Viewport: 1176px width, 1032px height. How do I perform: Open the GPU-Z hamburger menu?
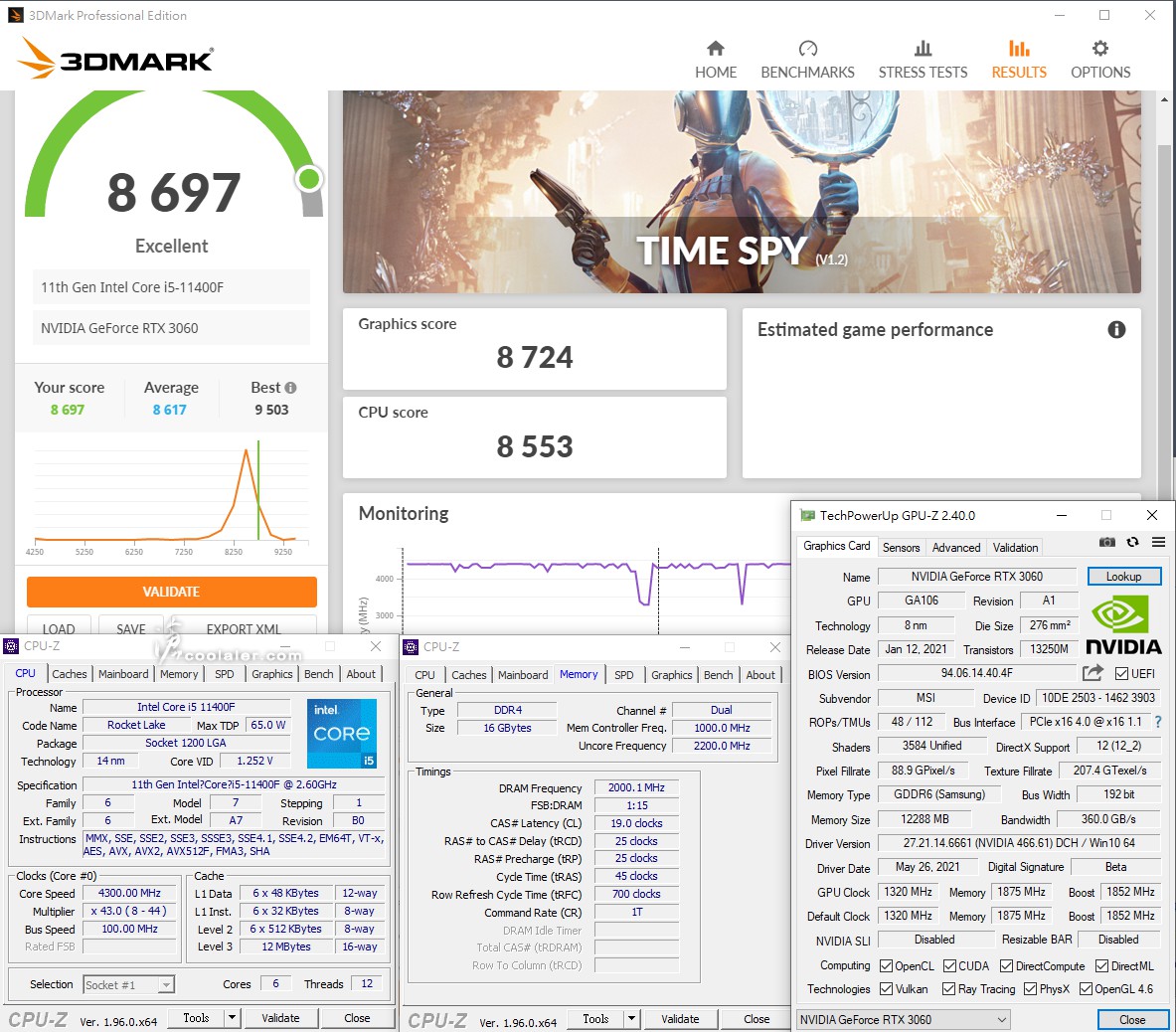(1159, 542)
